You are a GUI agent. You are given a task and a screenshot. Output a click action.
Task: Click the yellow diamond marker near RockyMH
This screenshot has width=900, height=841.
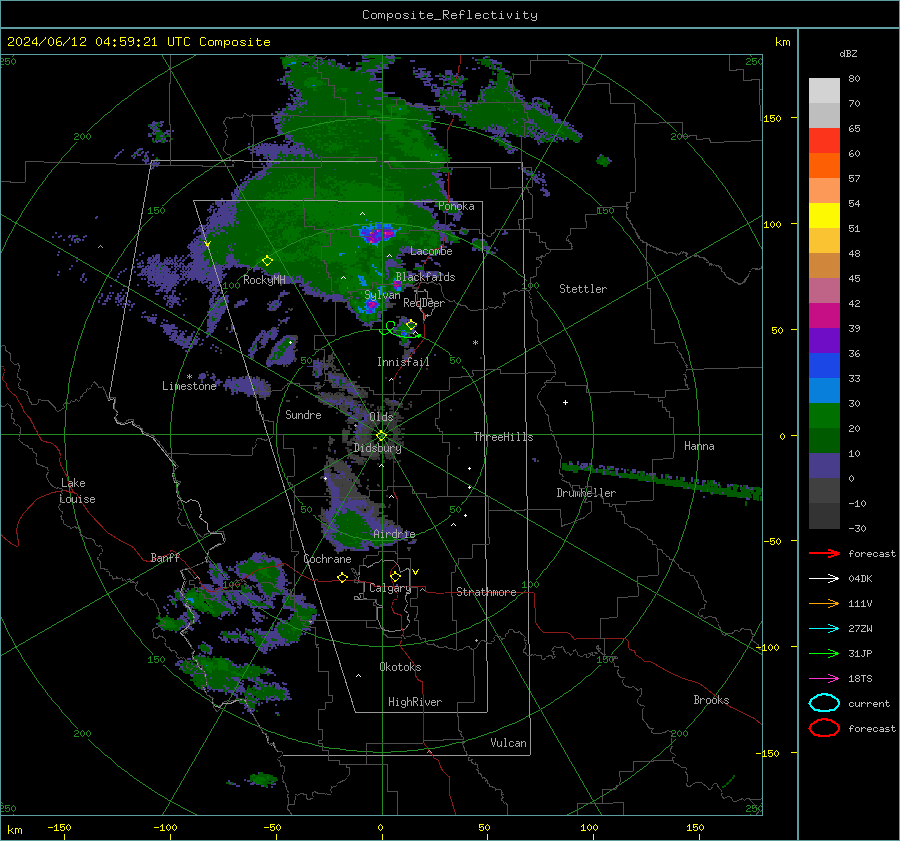267,261
